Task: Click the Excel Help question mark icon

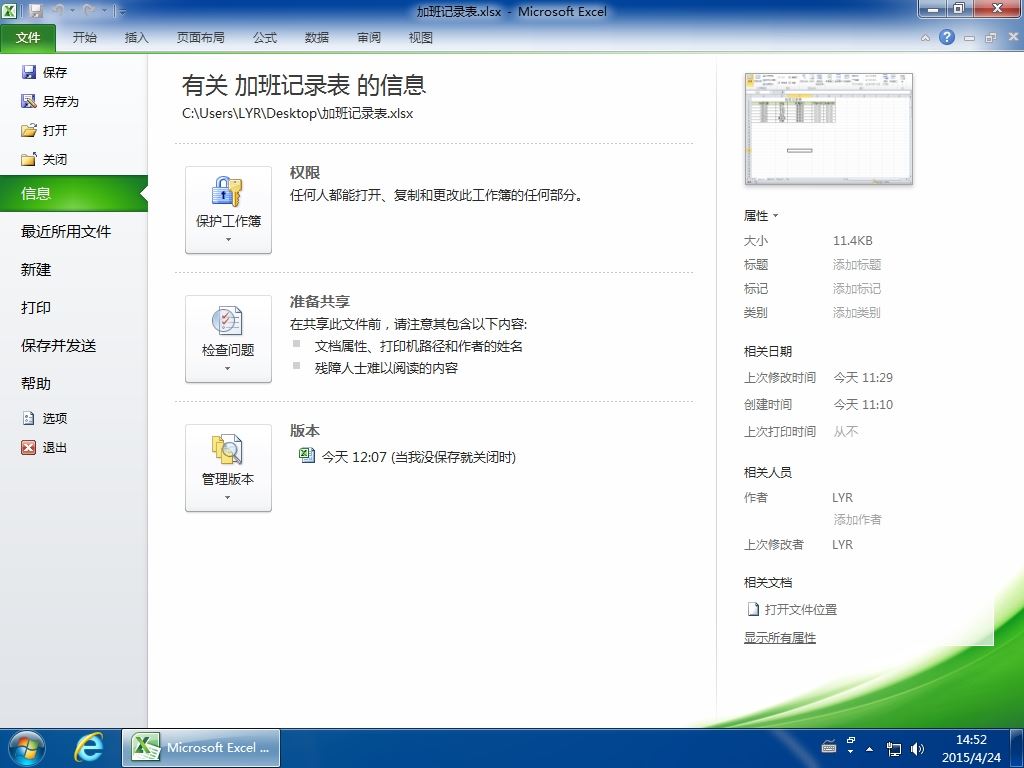Action: click(947, 37)
